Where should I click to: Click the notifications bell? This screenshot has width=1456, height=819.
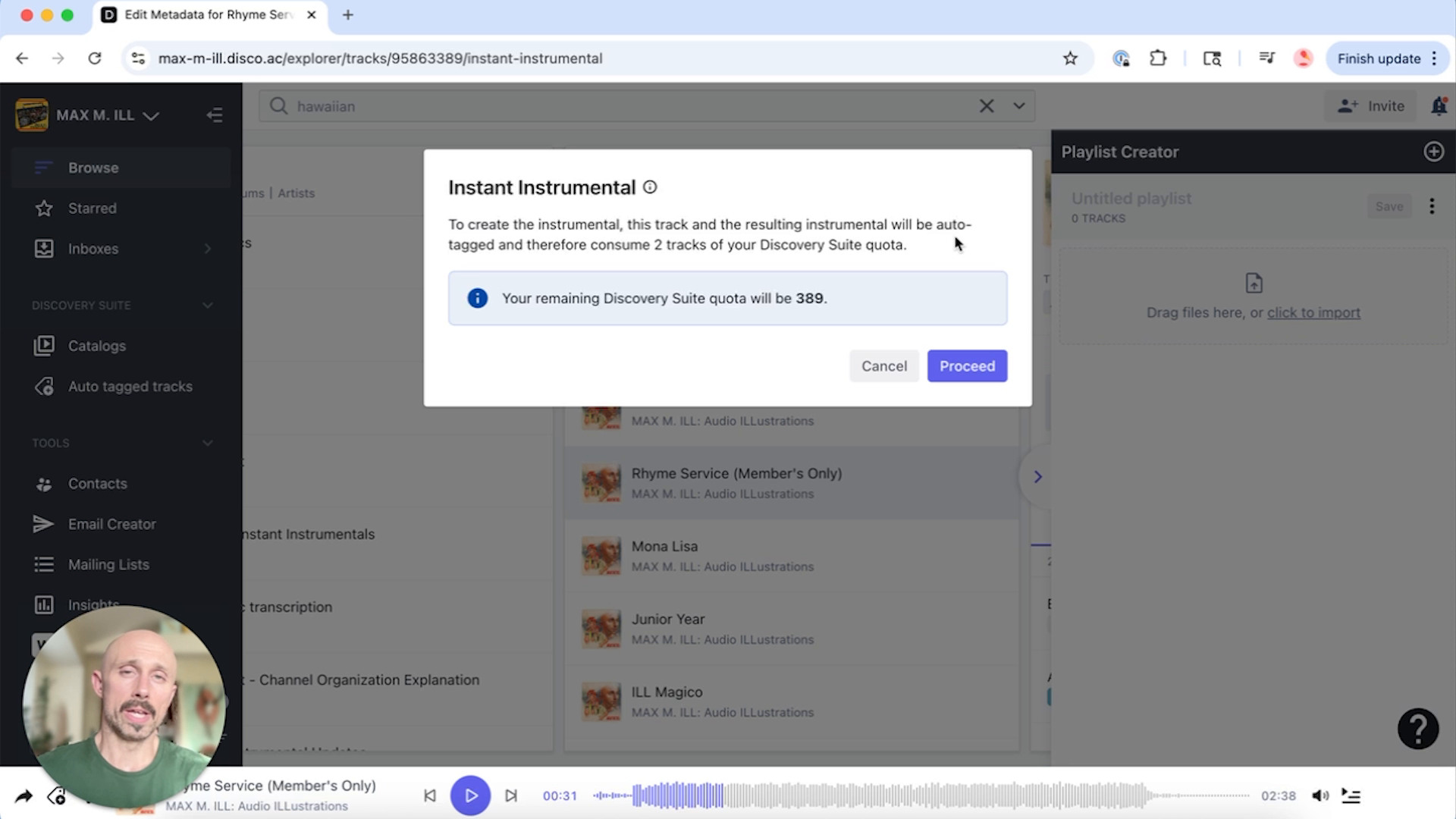pos(1439,106)
